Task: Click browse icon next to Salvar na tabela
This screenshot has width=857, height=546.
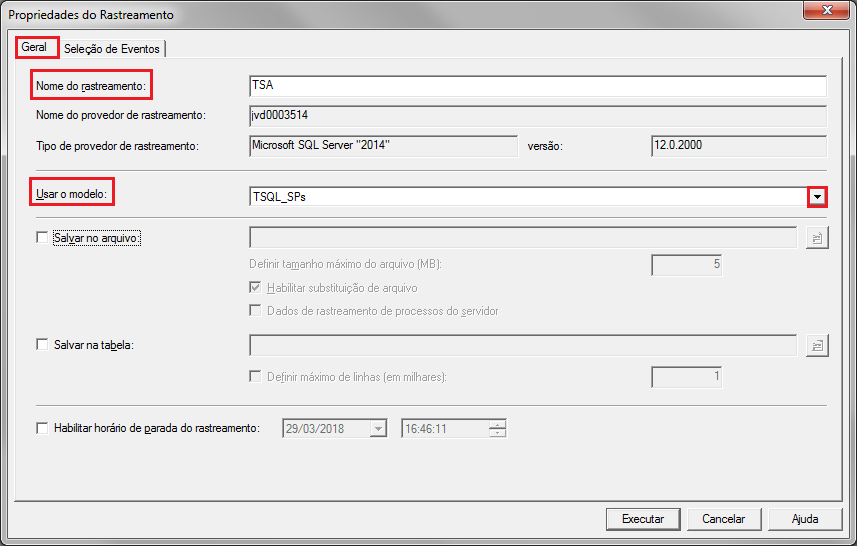Action: (817, 345)
